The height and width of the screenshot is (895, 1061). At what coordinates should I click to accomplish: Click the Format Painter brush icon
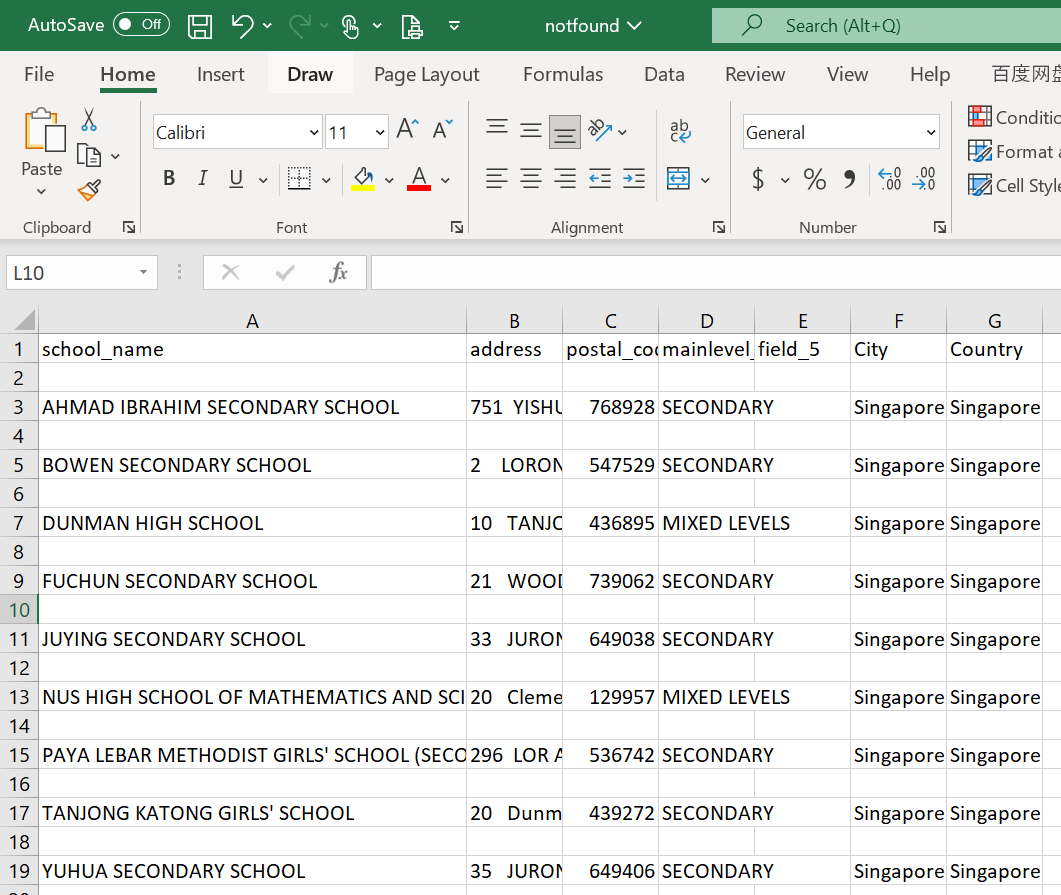click(x=90, y=190)
